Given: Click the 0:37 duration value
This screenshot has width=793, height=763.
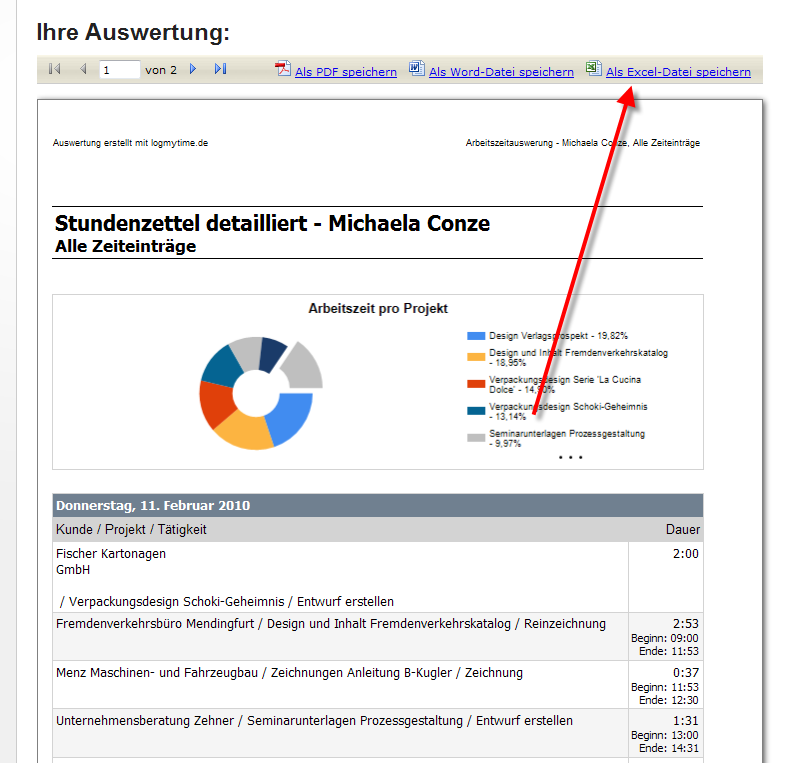Looking at the screenshot, I should click(x=686, y=672).
